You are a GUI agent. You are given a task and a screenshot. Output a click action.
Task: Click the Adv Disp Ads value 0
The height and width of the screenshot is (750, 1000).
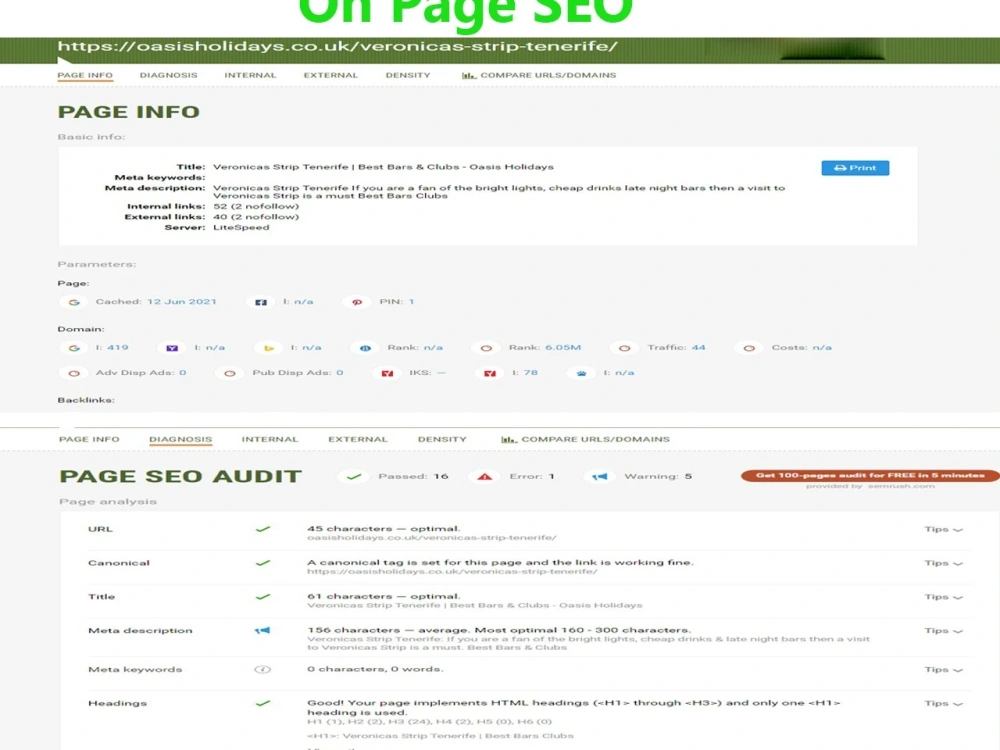pos(183,373)
